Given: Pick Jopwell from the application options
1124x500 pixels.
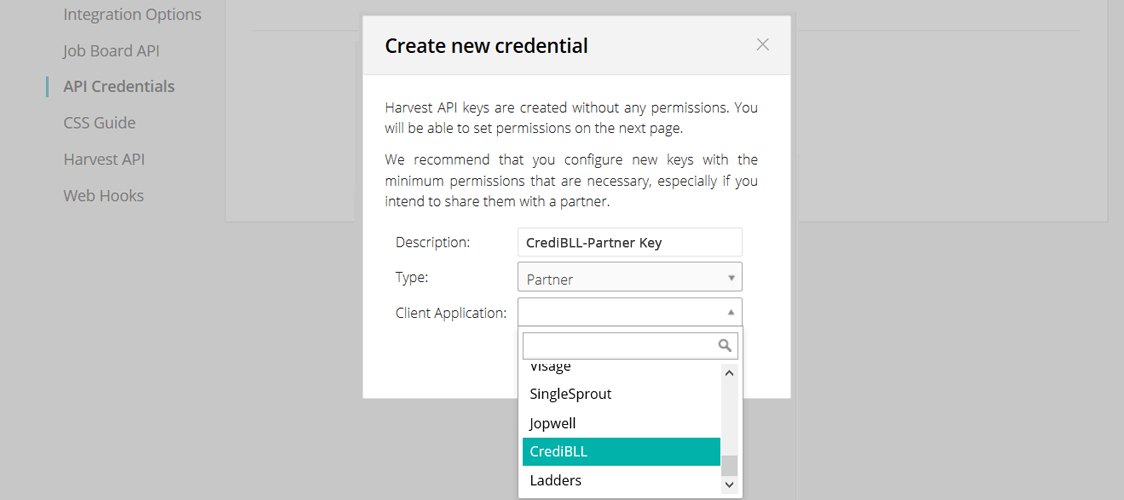Looking at the screenshot, I should [621, 423].
